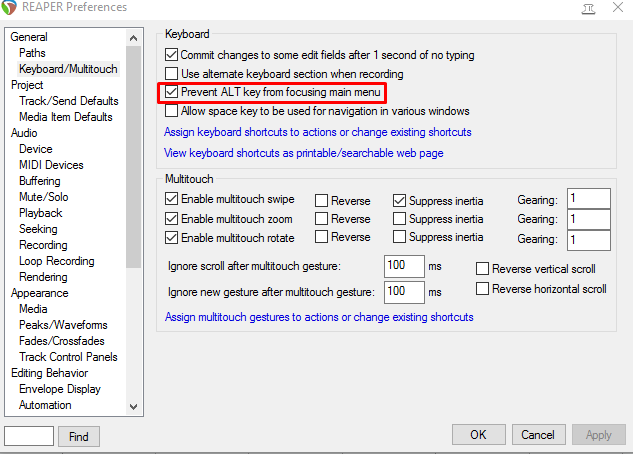The height and width of the screenshot is (454, 633).
Task: Open Recording preferences page
Action: (x=43, y=245)
